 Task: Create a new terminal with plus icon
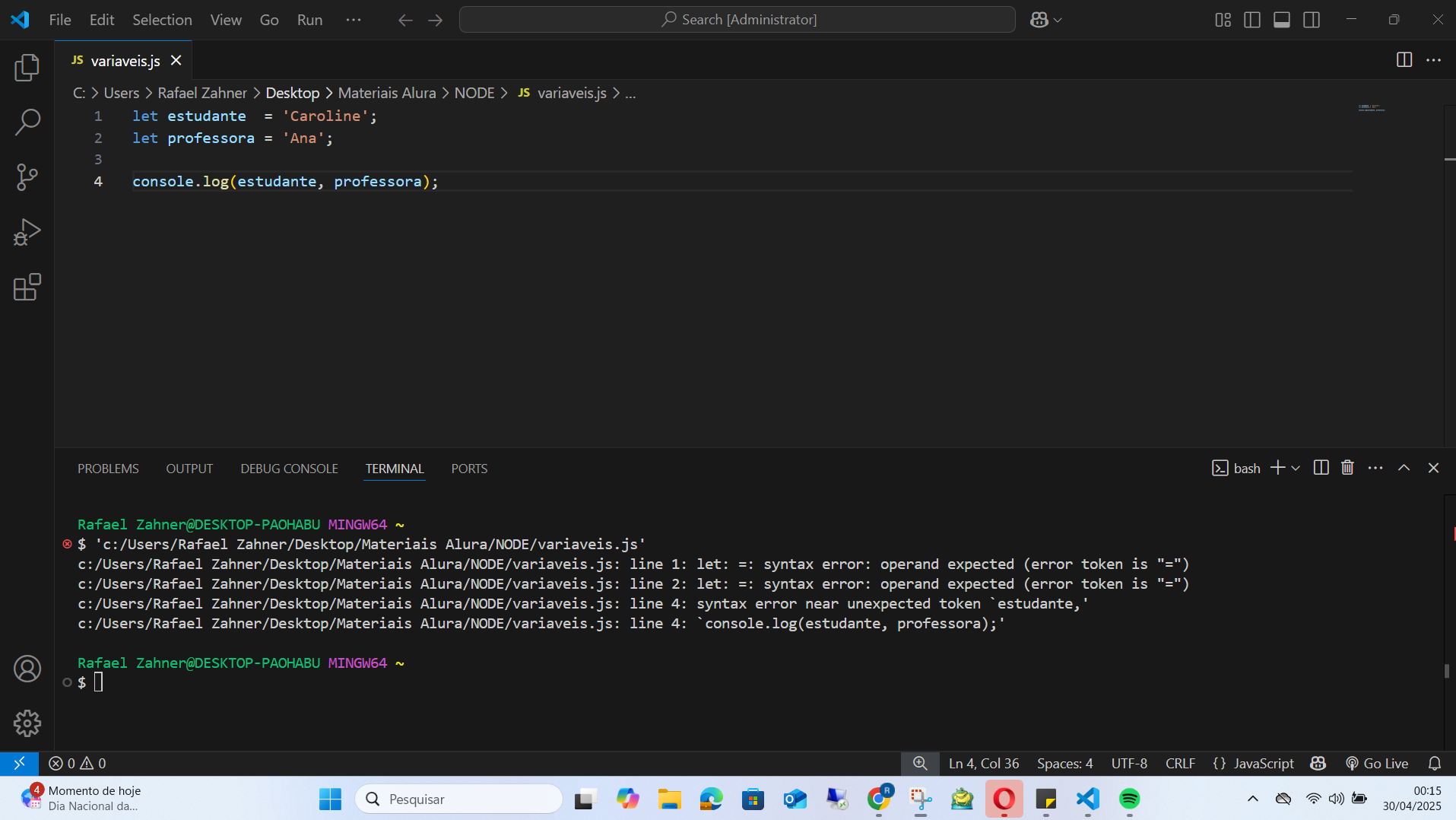pyautogui.click(x=1277, y=468)
